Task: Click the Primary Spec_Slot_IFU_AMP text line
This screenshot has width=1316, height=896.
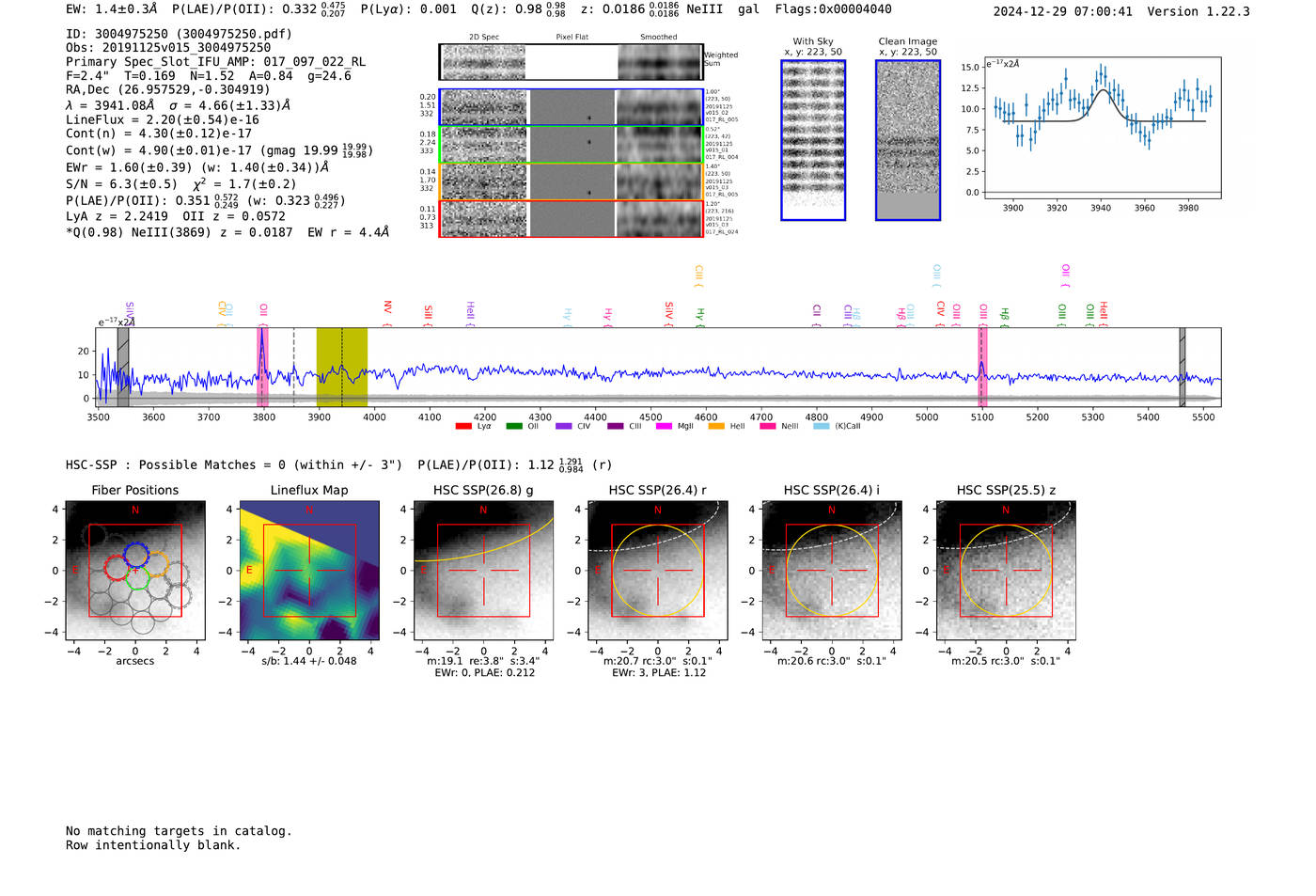Action: [x=215, y=62]
